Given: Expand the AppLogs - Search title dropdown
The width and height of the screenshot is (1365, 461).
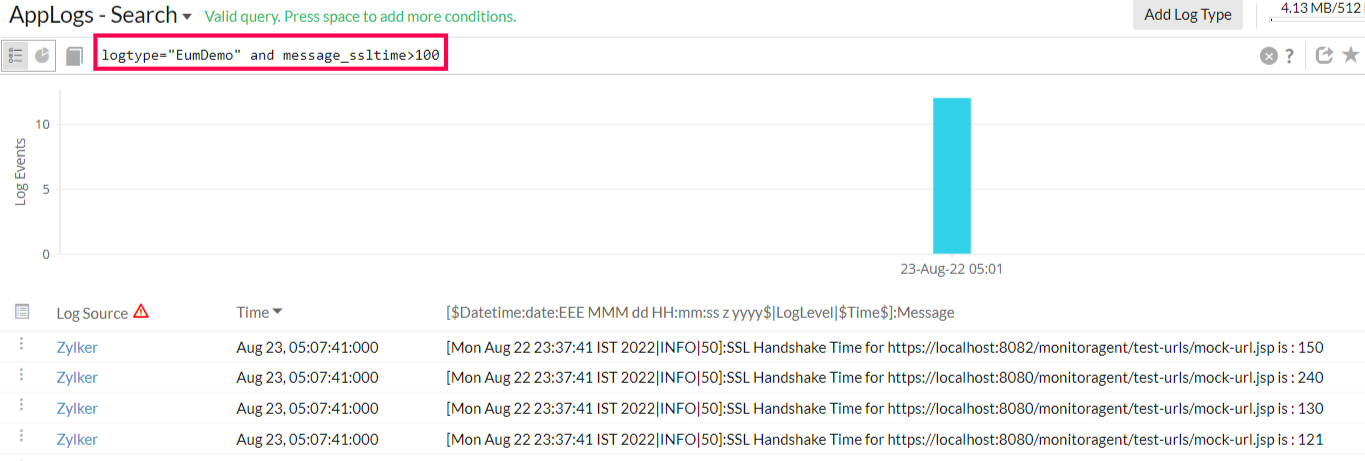Looking at the screenshot, I should (186, 17).
